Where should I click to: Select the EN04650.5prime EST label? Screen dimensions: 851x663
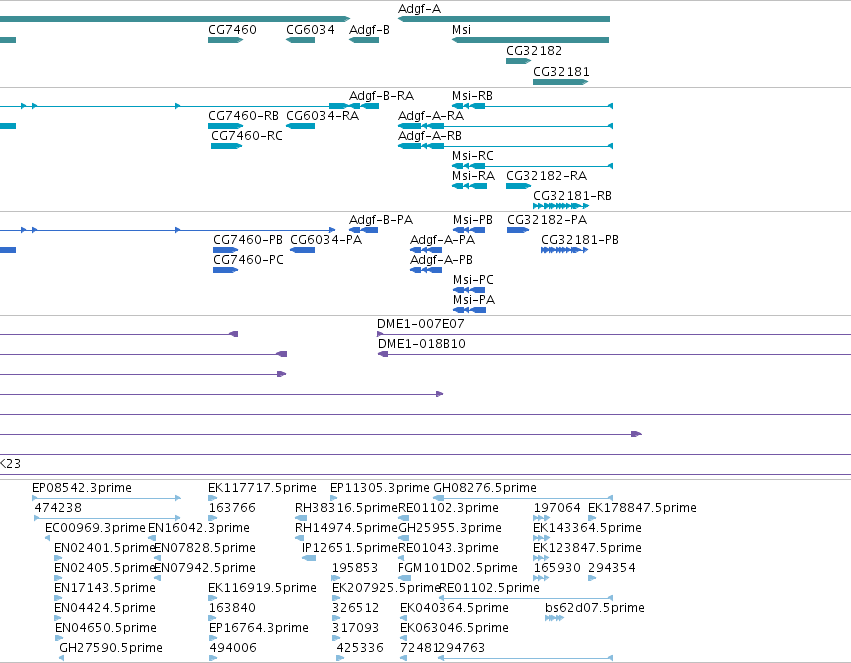coord(106,628)
